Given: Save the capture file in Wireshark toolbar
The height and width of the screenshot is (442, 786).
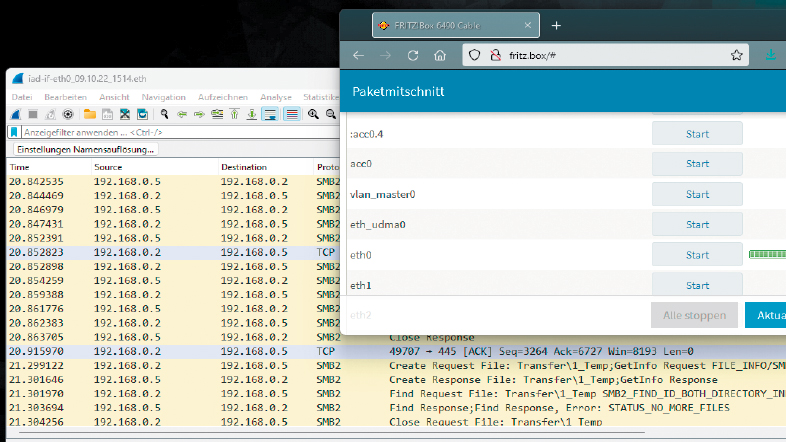Looking at the screenshot, I should pos(107,115).
